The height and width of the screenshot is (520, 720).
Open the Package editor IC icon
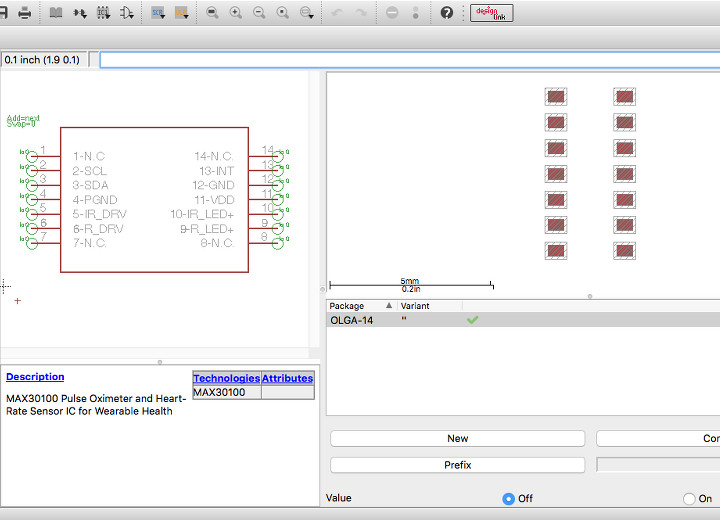103,13
